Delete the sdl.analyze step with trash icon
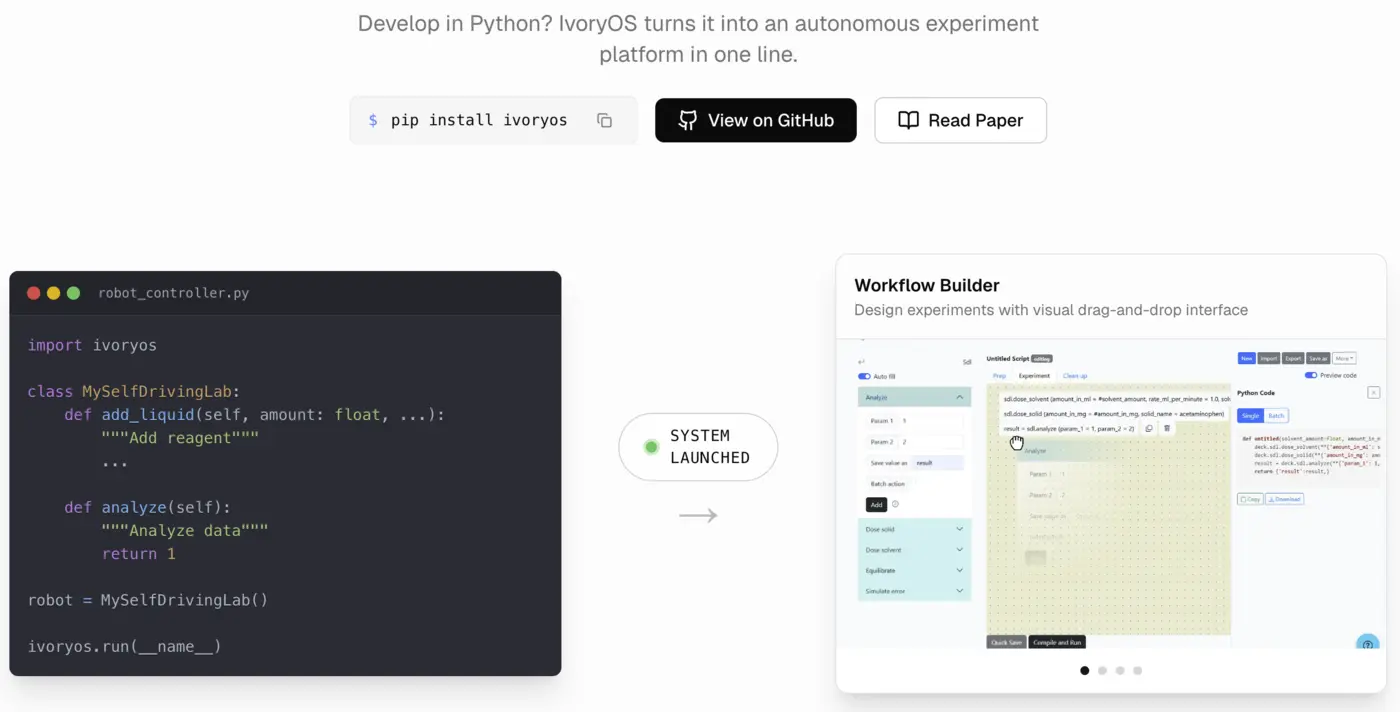This screenshot has width=1400, height=712. click(x=1167, y=428)
